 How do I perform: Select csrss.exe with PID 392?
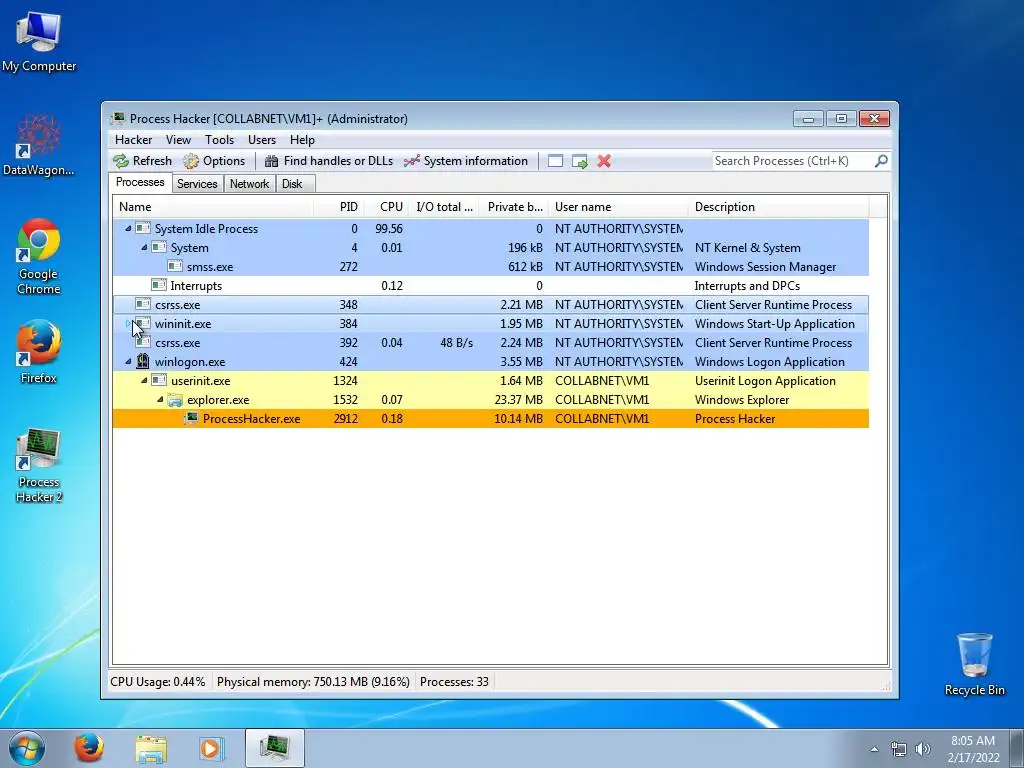(490, 342)
